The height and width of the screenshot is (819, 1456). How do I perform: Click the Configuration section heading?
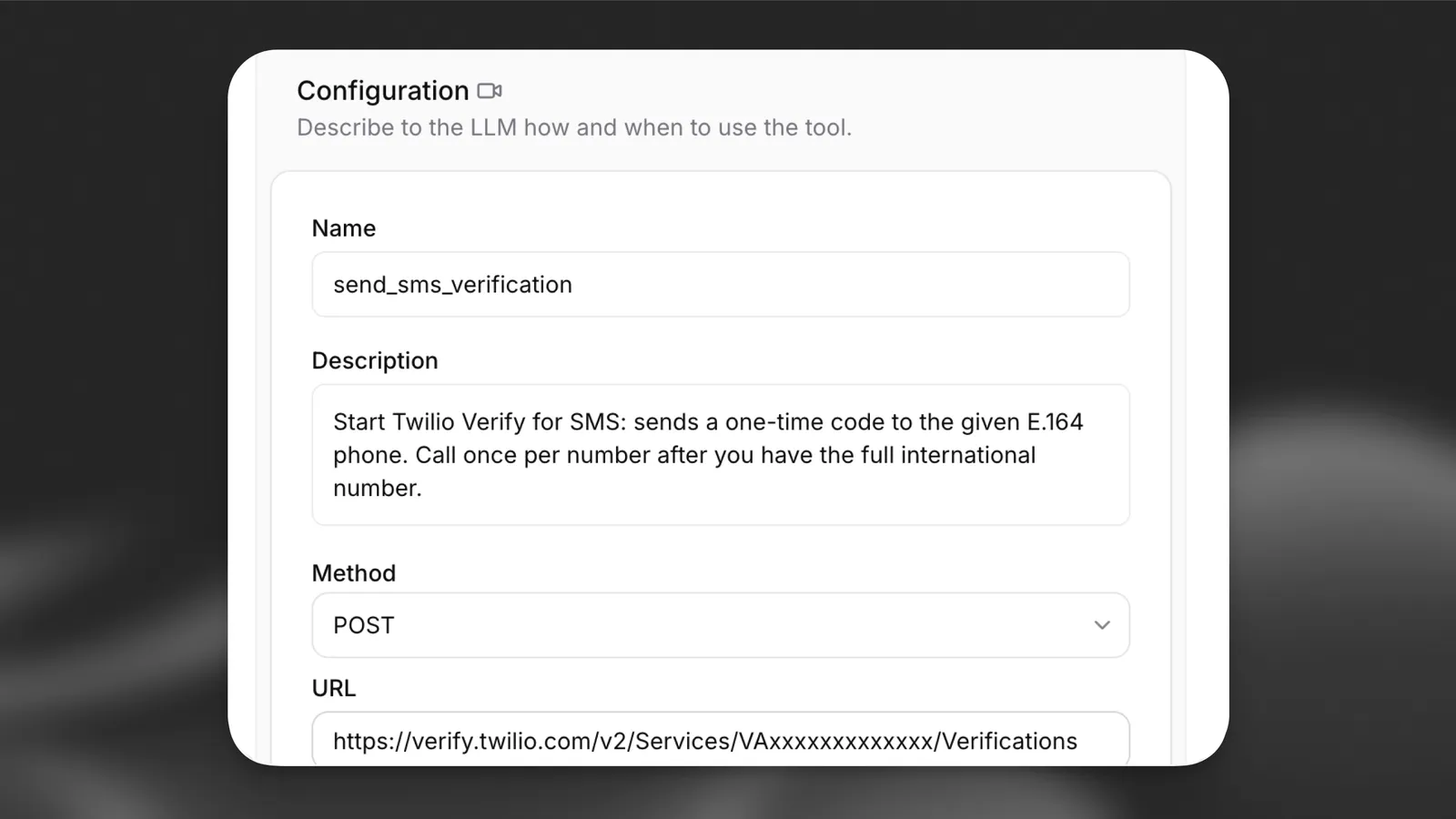[x=383, y=91]
